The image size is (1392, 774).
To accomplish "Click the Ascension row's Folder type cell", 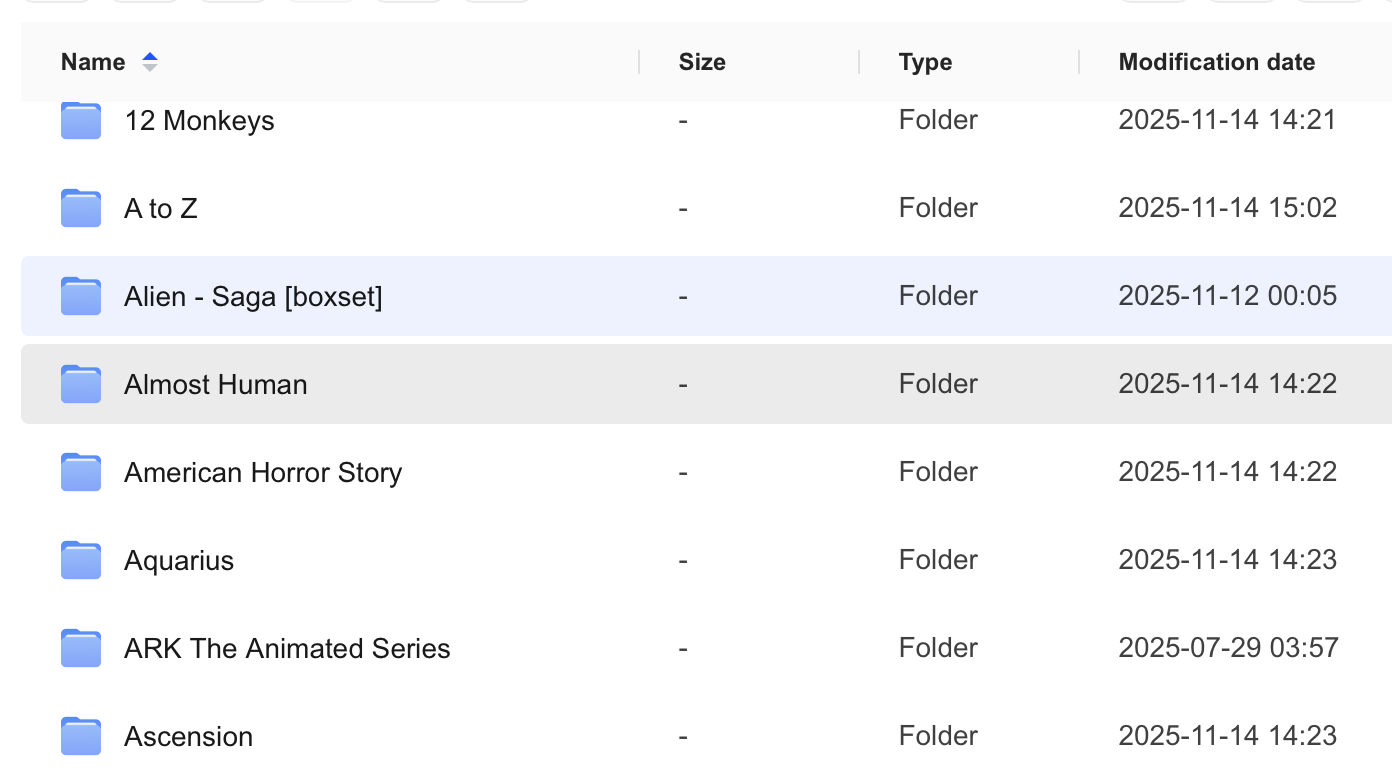I will tap(938, 737).
